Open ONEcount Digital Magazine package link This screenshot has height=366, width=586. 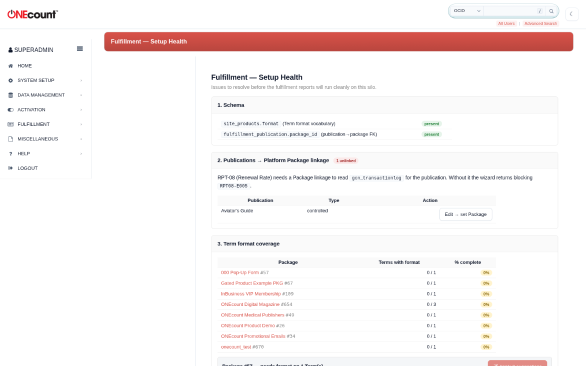250,304
